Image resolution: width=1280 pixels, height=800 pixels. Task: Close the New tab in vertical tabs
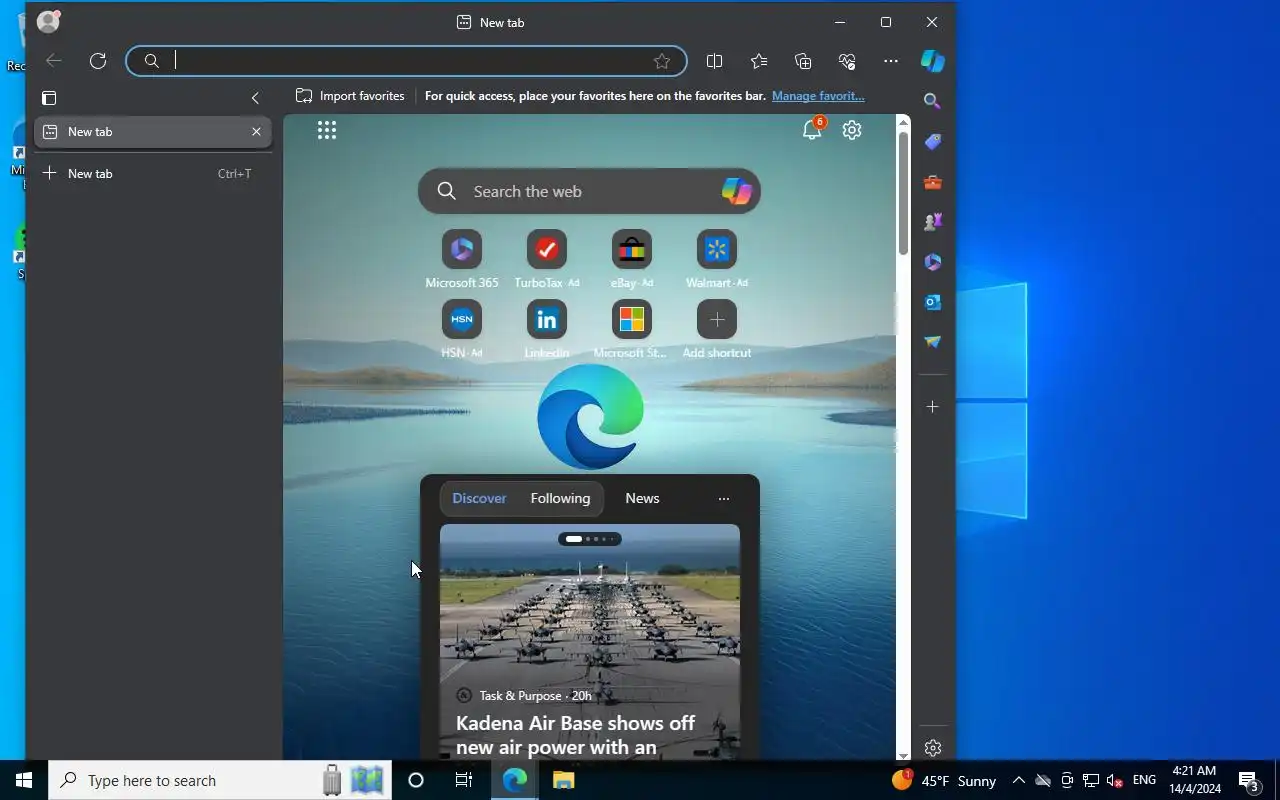click(x=256, y=132)
